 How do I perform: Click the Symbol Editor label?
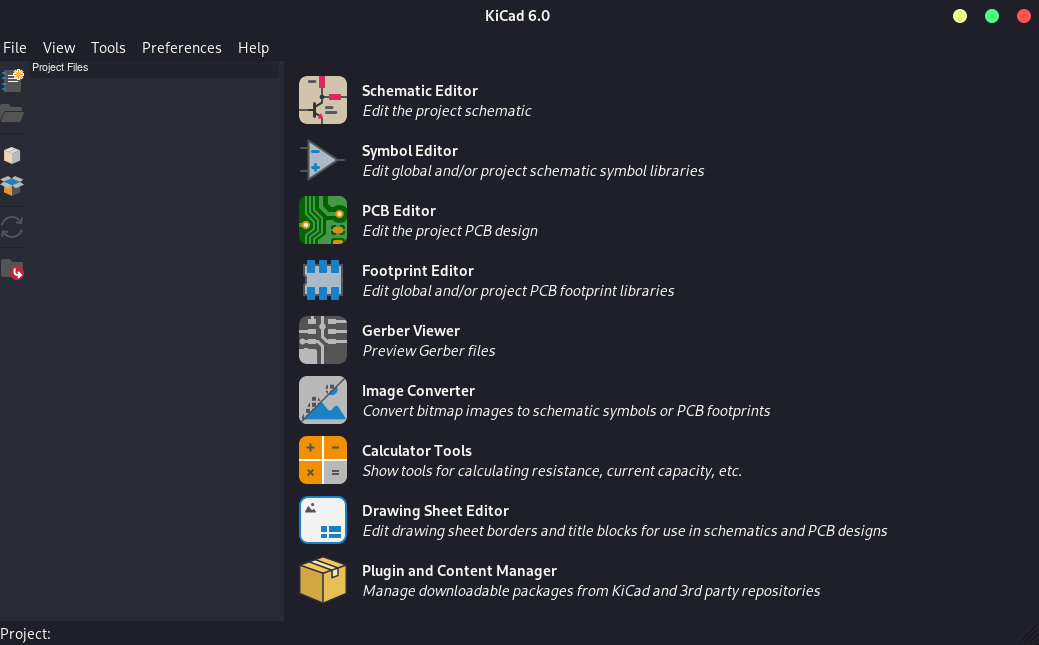click(410, 151)
